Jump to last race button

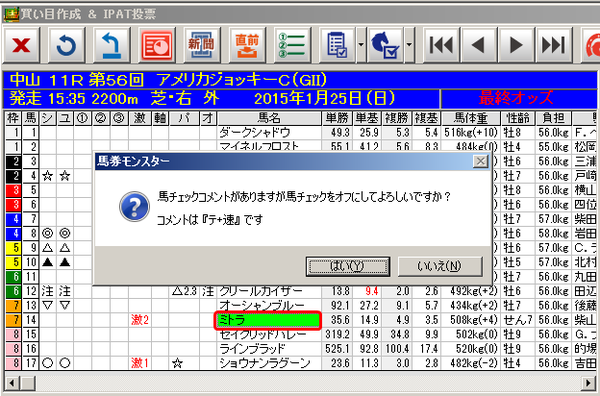[x=554, y=45]
